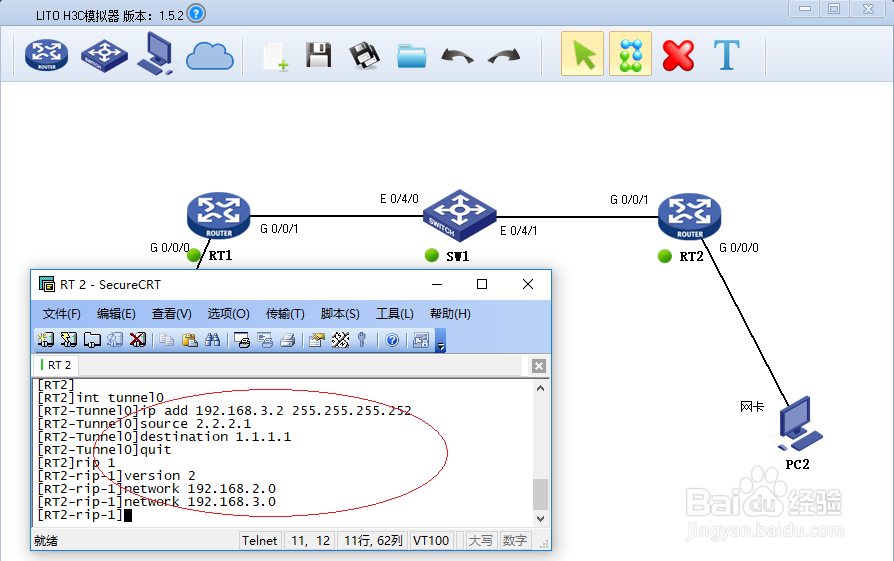Close the RT 2 tab with X

[x=539, y=366]
